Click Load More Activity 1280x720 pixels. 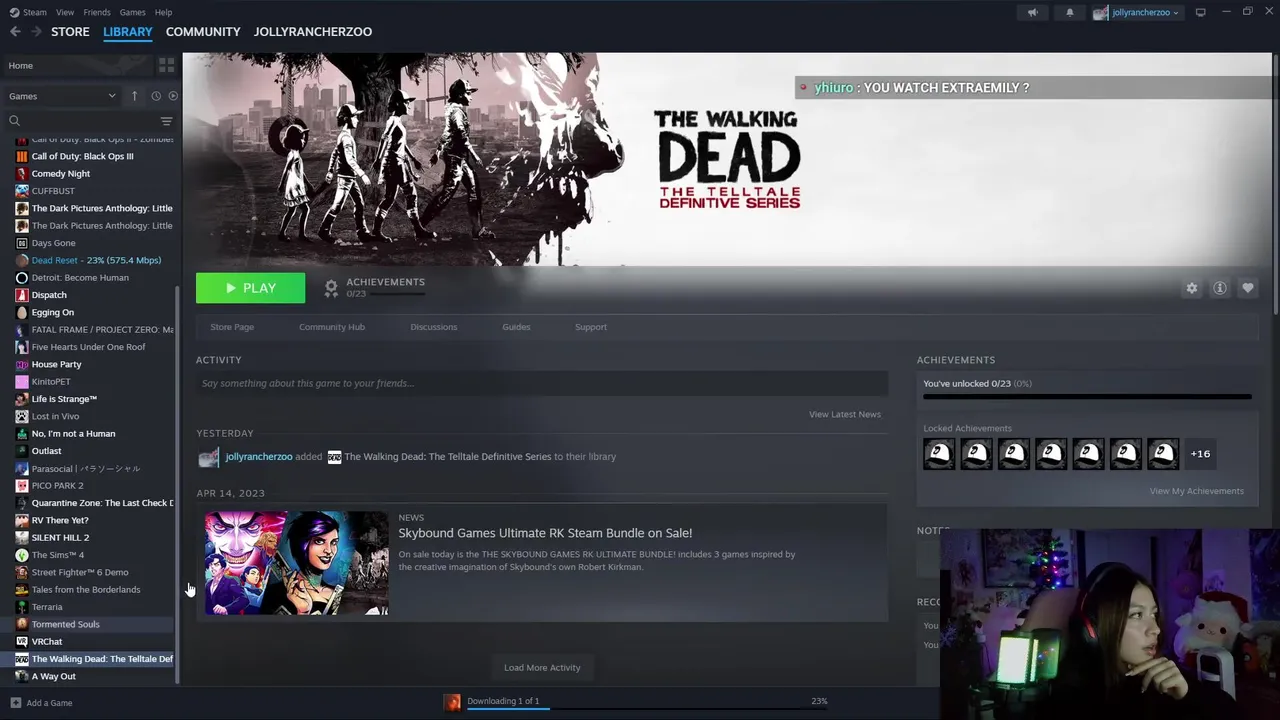542,668
